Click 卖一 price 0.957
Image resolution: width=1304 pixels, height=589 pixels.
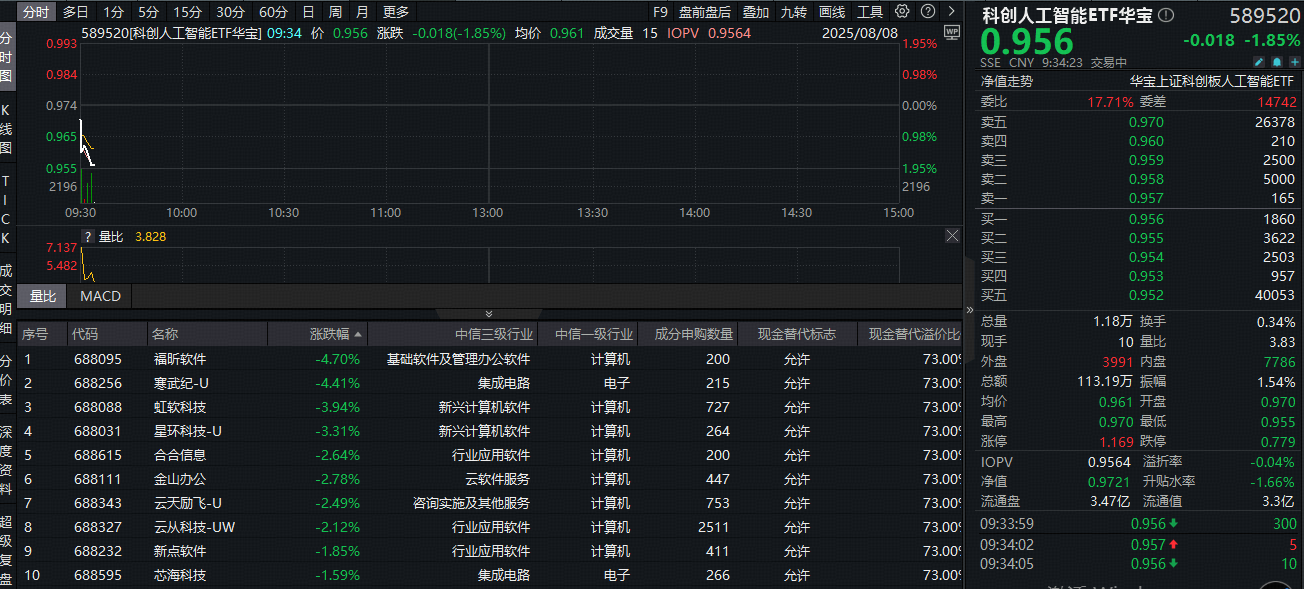click(x=1146, y=198)
